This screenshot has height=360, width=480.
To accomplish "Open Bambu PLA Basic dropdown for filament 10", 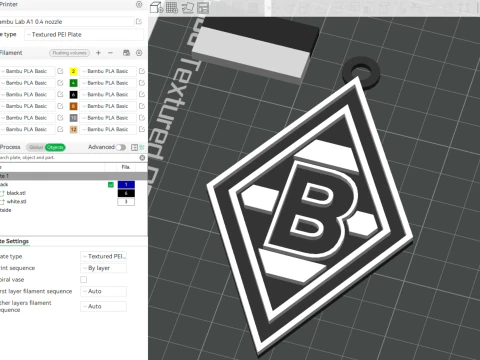I will coord(108,118).
